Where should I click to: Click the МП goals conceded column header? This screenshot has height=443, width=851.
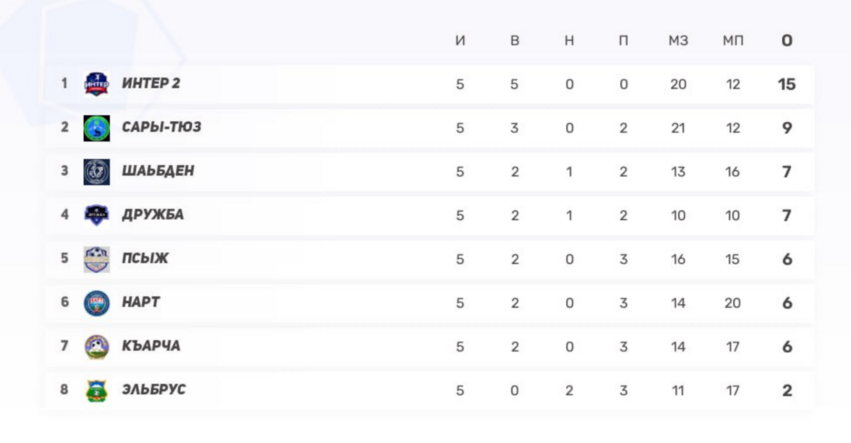click(x=733, y=41)
